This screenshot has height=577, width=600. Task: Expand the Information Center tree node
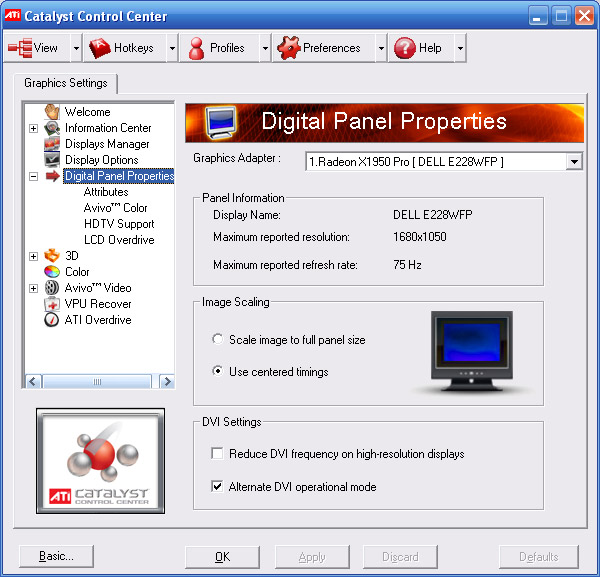pyautogui.click(x=34, y=128)
